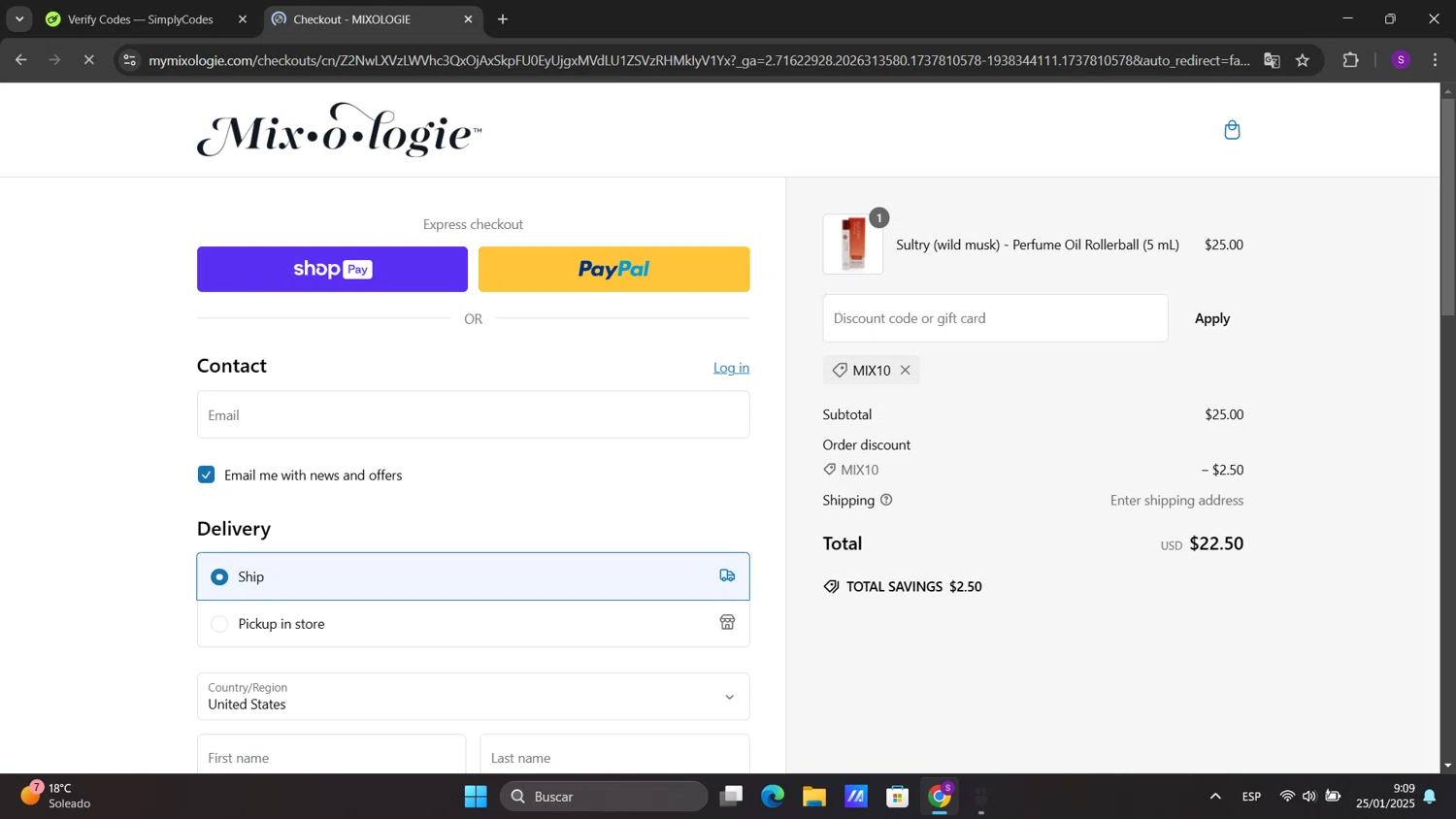Image resolution: width=1456 pixels, height=819 pixels.
Task: Click the First name field
Action: click(331, 755)
